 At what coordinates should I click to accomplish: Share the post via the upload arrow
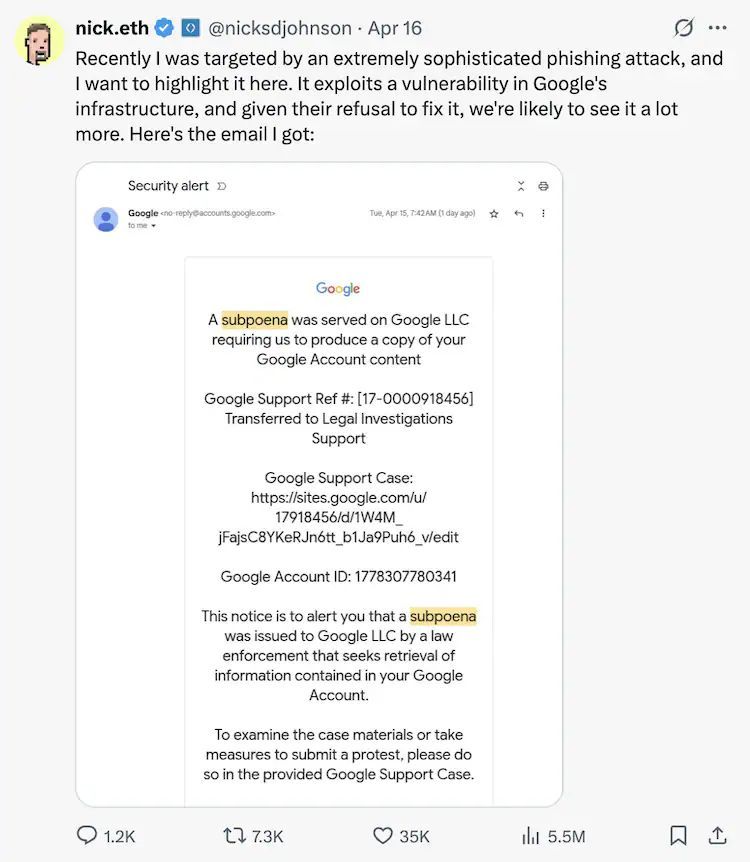[718, 835]
